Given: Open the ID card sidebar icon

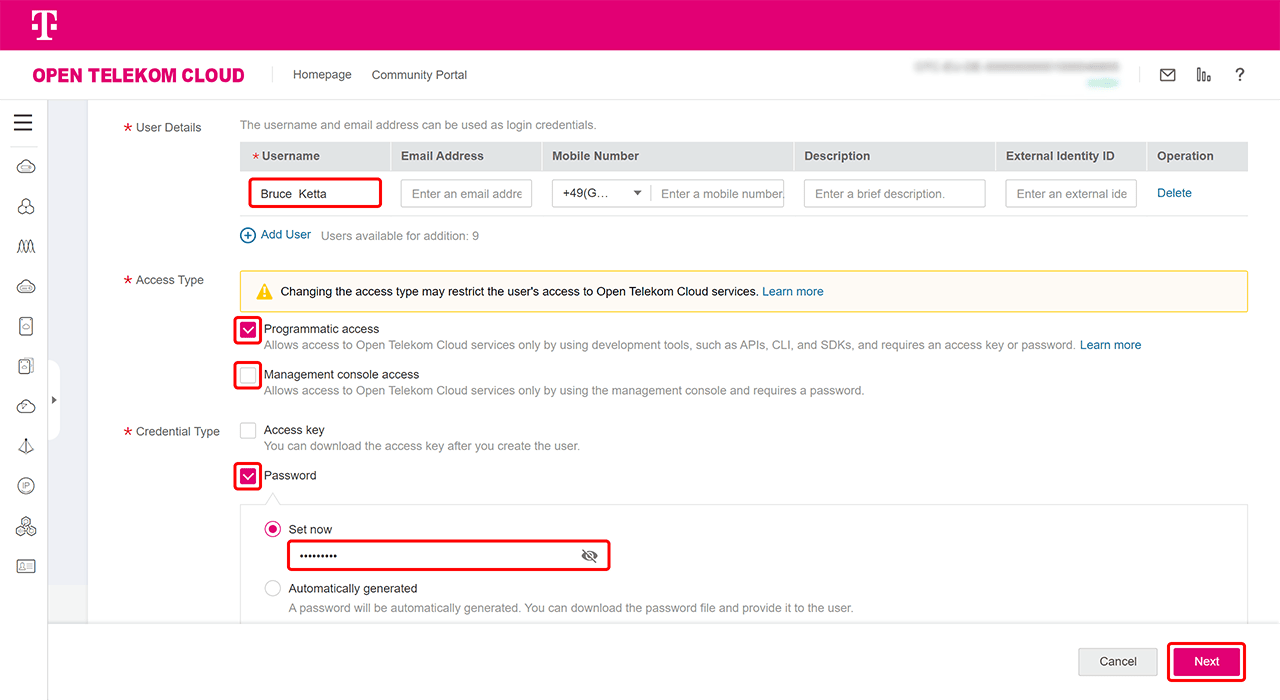Looking at the screenshot, I should pyautogui.click(x=26, y=566).
